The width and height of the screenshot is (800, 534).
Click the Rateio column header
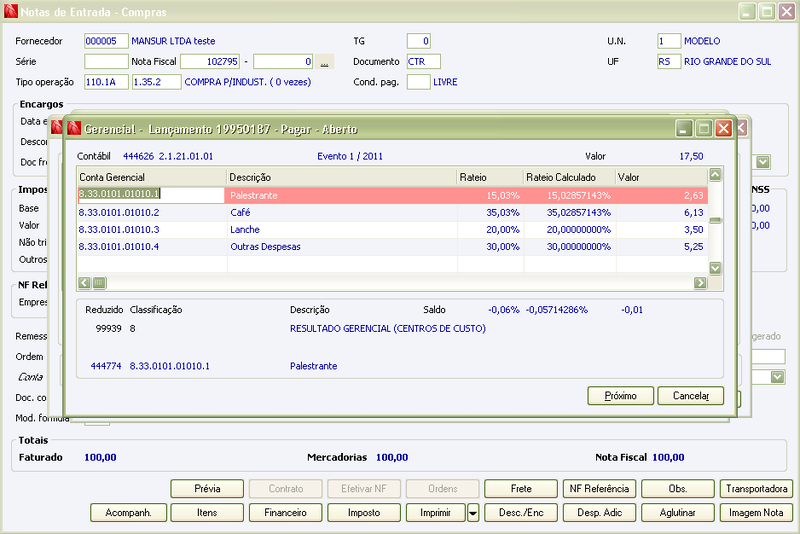pos(491,177)
